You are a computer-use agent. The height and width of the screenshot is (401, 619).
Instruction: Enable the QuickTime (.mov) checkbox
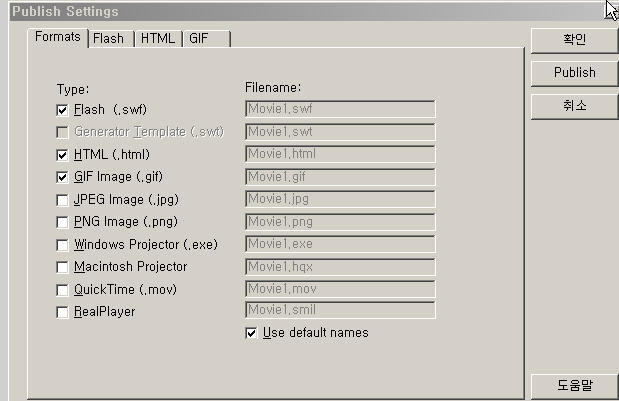62,290
